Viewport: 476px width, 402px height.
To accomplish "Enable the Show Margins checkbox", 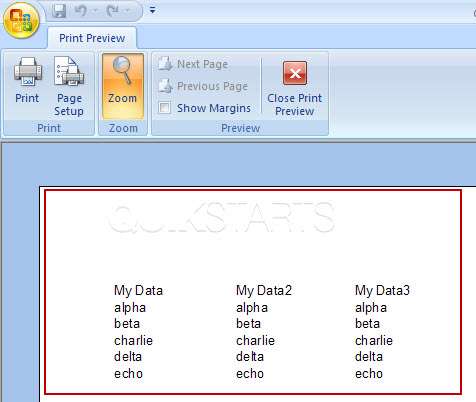I will (x=164, y=108).
